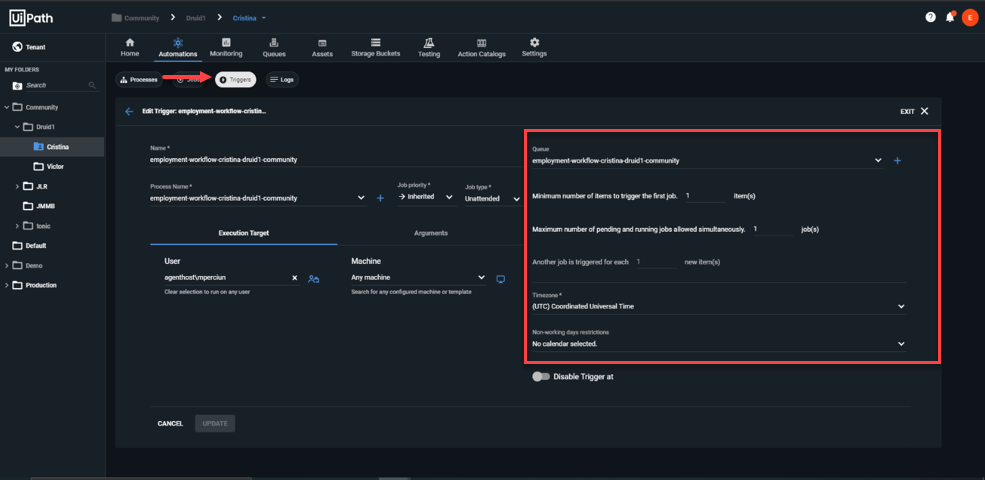Switch to Processes sub-tab

pos(139,80)
